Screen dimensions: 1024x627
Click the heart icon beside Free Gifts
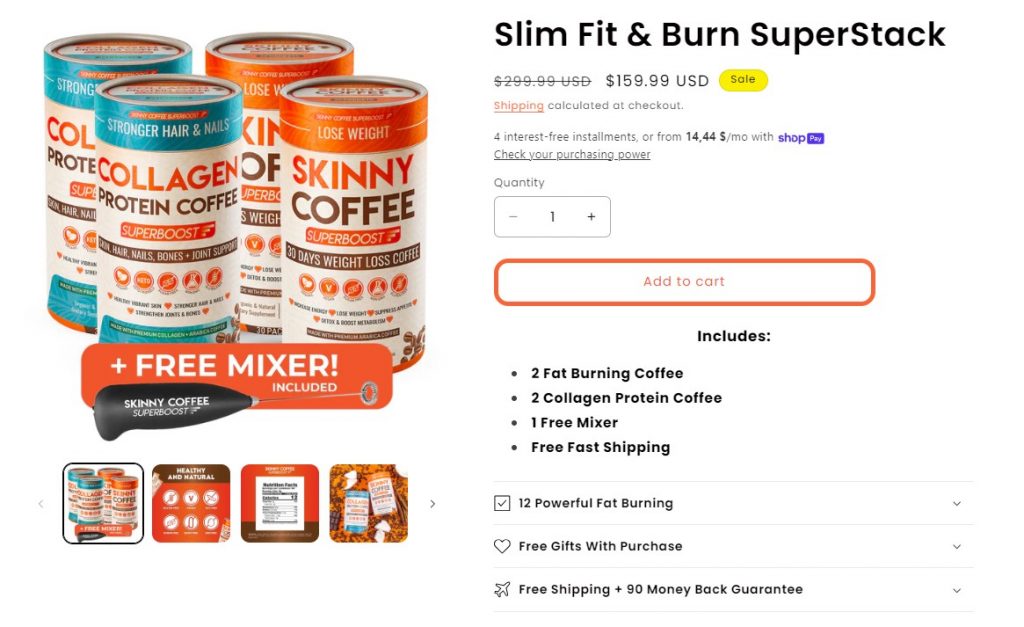502,546
